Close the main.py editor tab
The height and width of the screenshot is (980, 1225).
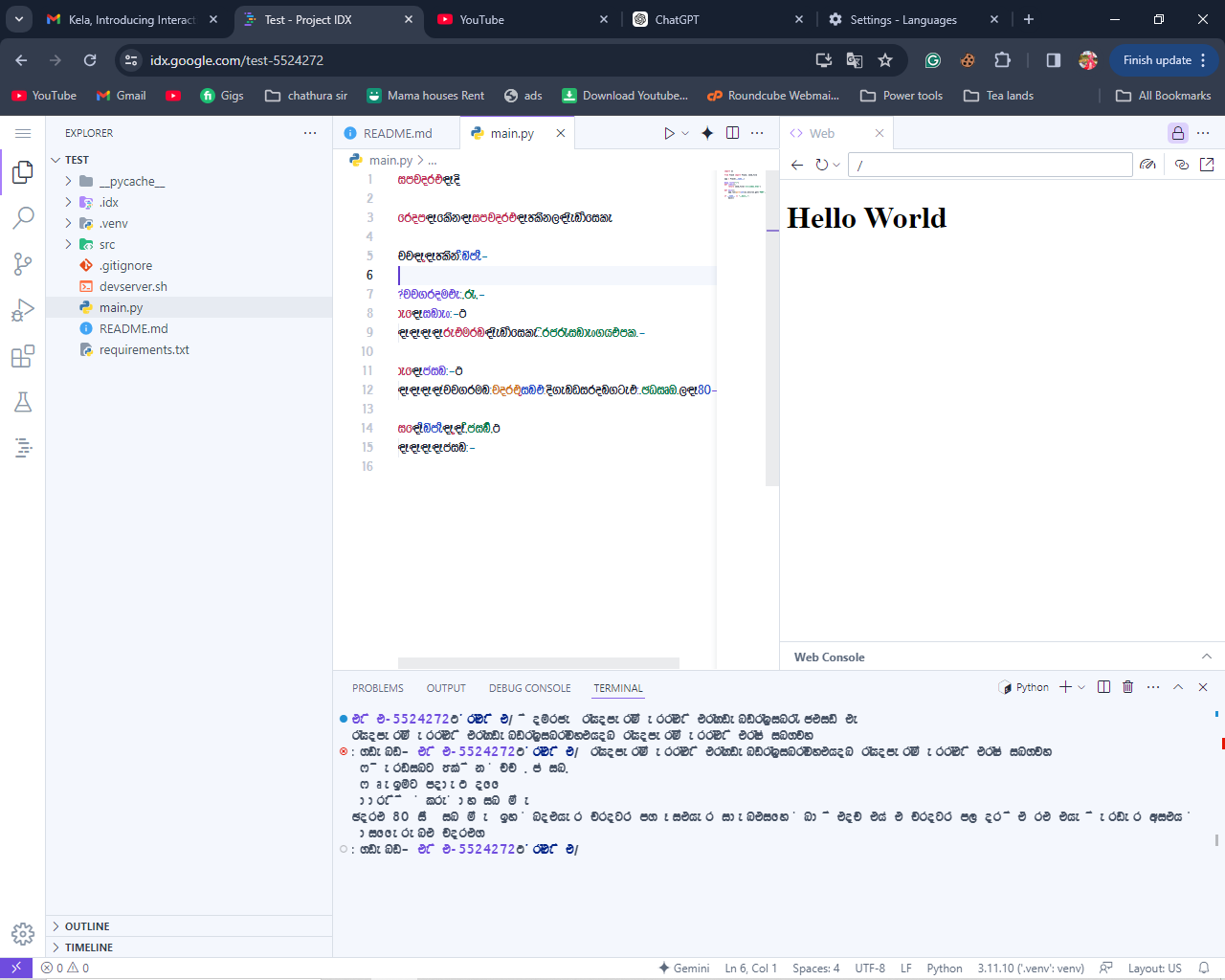(561, 133)
